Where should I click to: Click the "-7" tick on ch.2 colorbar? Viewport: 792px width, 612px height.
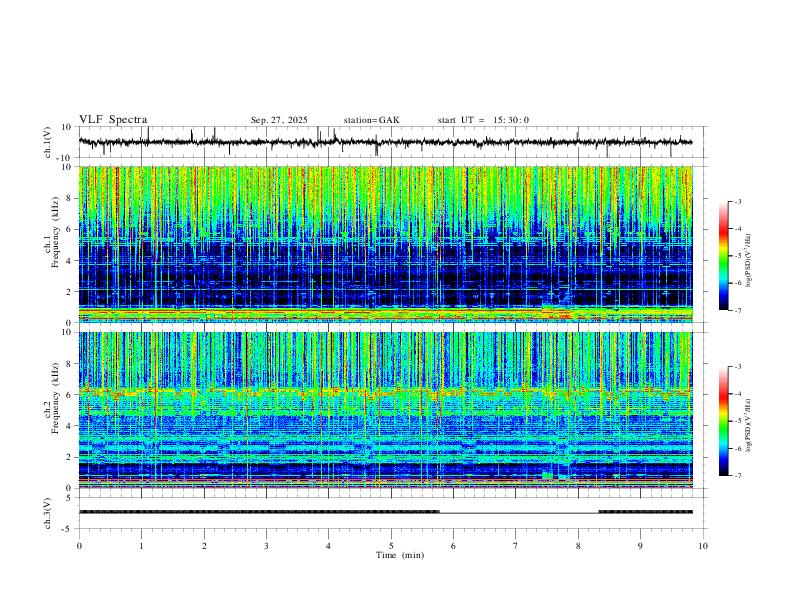coord(737,475)
